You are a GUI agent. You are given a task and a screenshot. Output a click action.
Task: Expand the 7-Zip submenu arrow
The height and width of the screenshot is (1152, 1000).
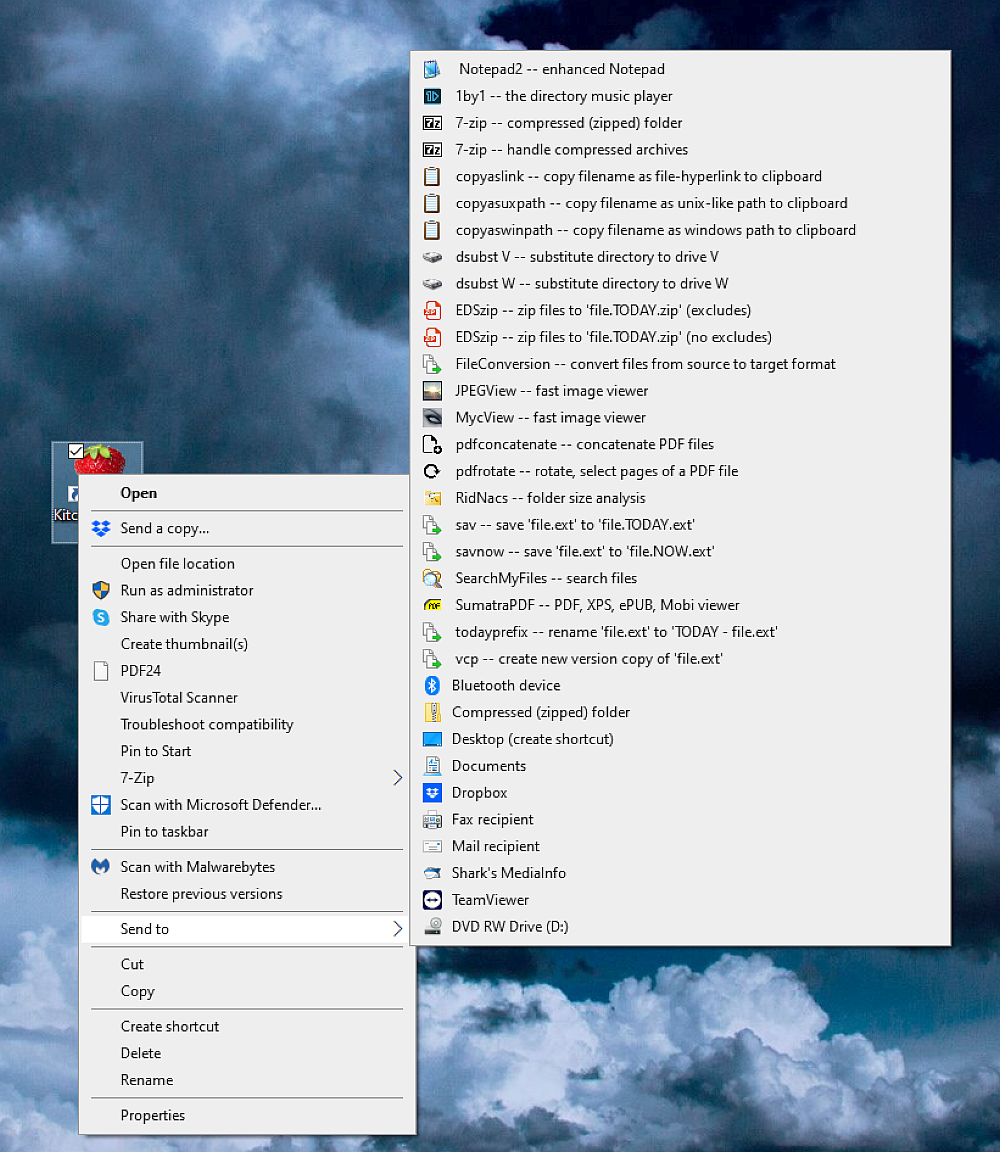pyautogui.click(x=398, y=778)
